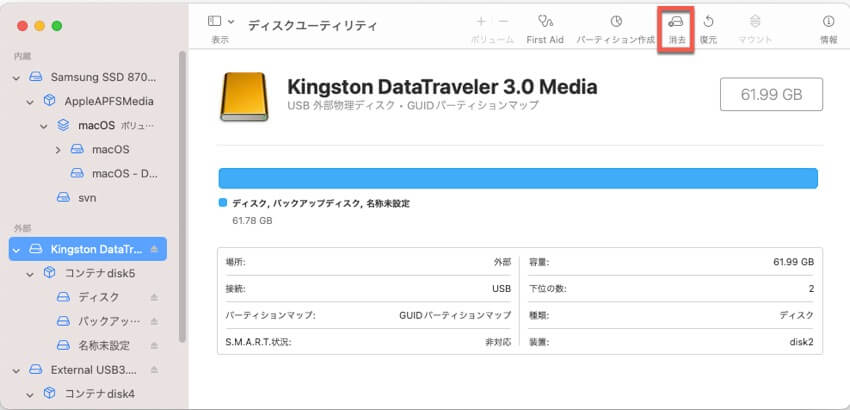Eject the External USB3 drive
Image resolution: width=850 pixels, height=410 pixels.
(154, 370)
